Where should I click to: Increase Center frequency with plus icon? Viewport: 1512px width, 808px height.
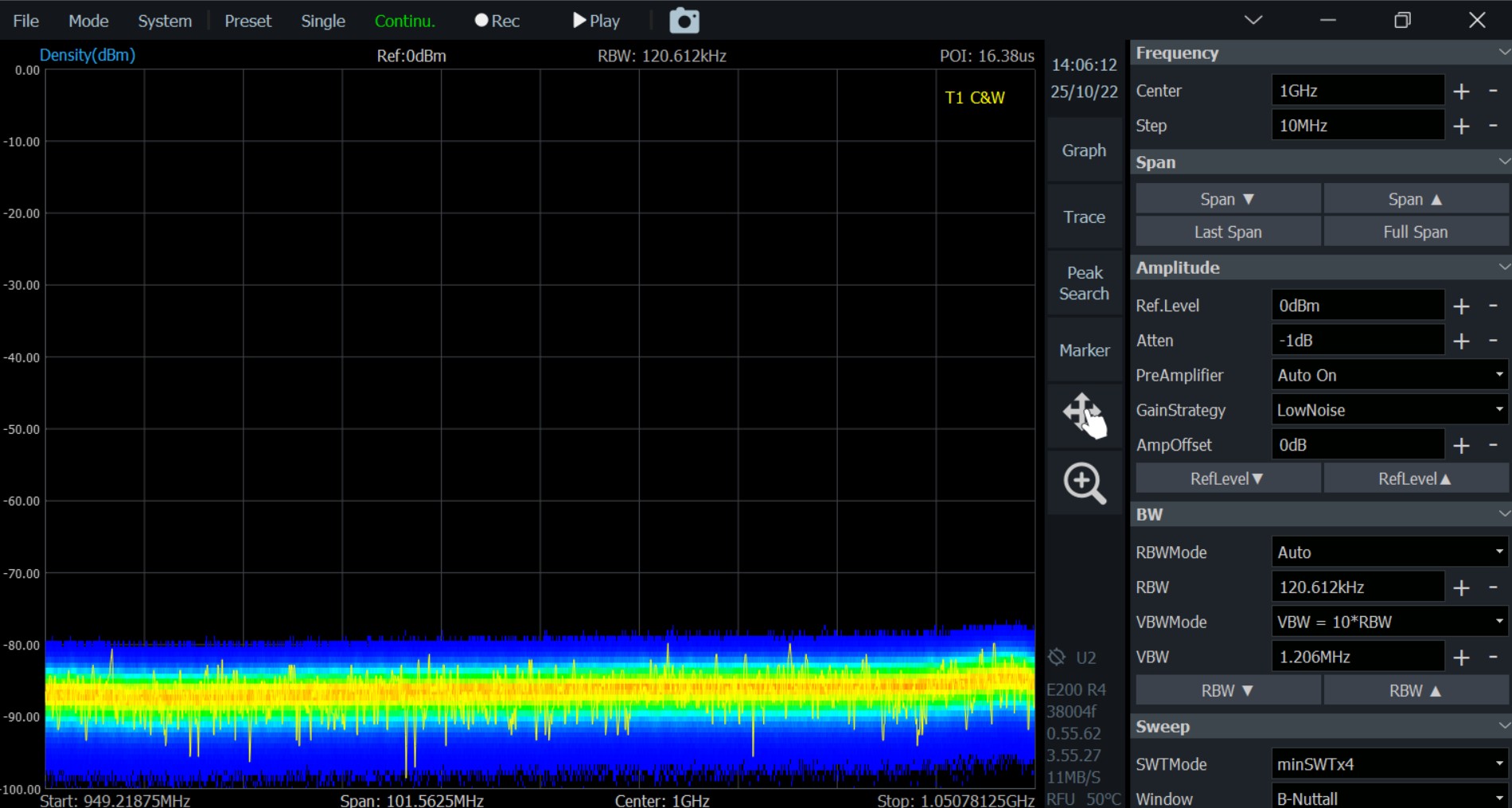(x=1461, y=92)
